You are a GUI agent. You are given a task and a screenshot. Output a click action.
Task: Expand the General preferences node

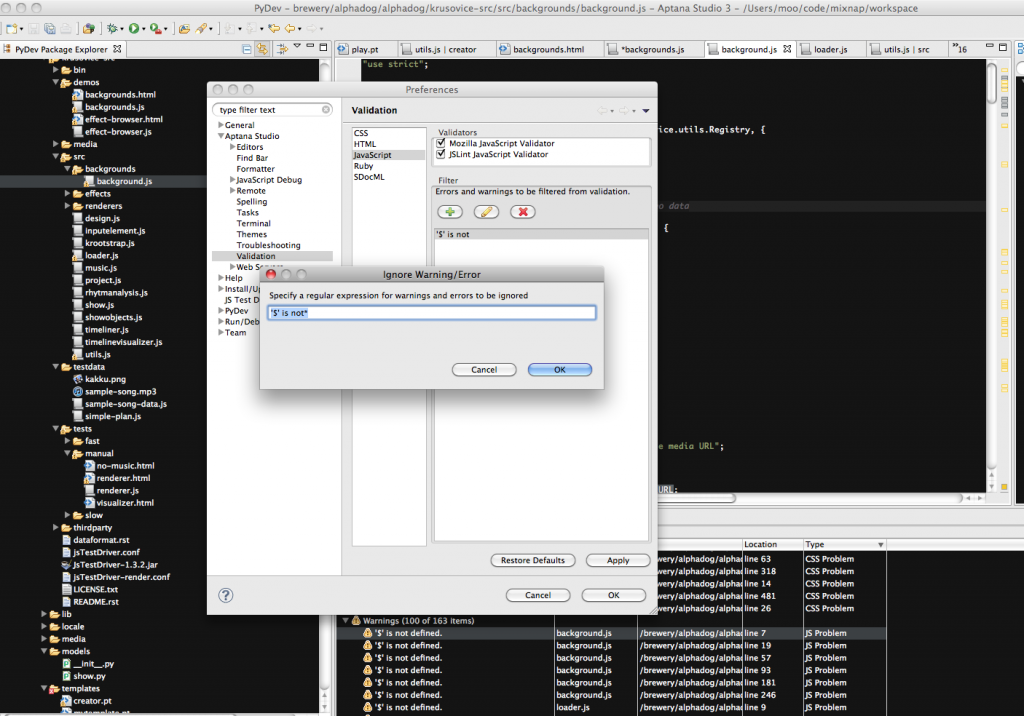click(221, 125)
